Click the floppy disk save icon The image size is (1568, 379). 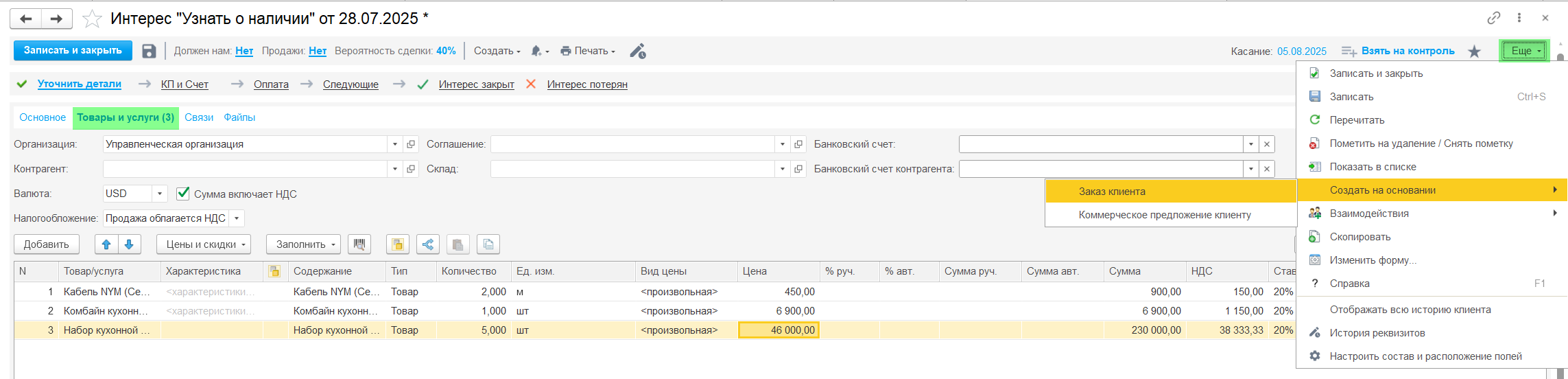point(149,51)
